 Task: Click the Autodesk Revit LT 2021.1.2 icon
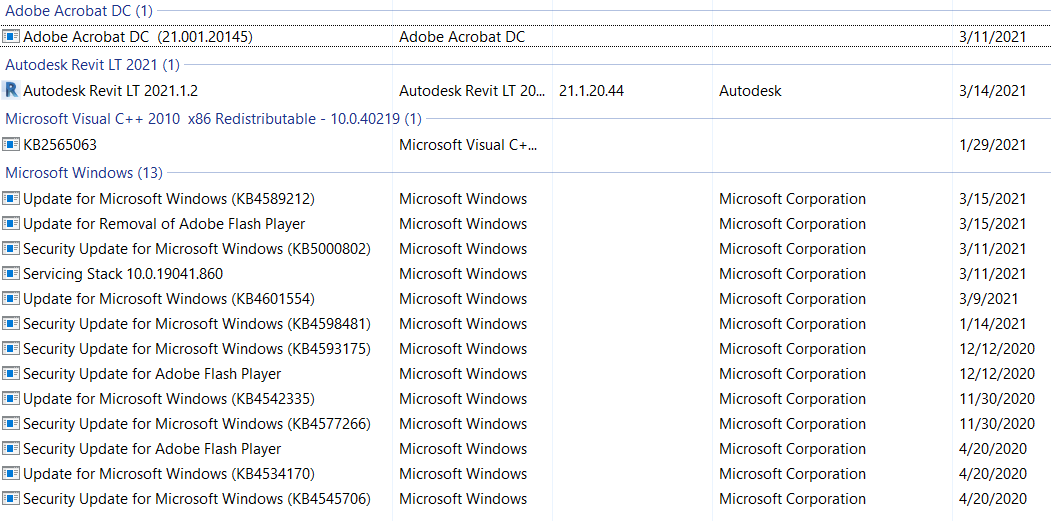point(12,91)
